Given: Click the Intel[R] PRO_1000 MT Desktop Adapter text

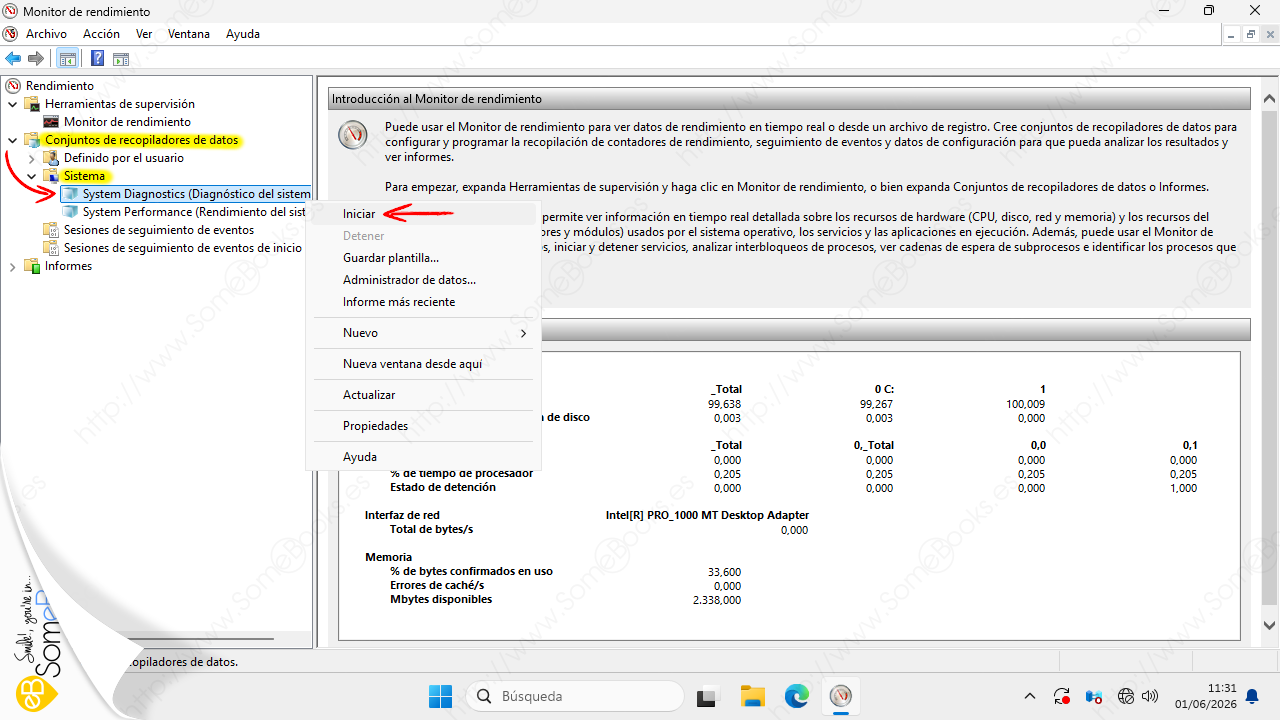Looking at the screenshot, I should pyautogui.click(x=707, y=516).
